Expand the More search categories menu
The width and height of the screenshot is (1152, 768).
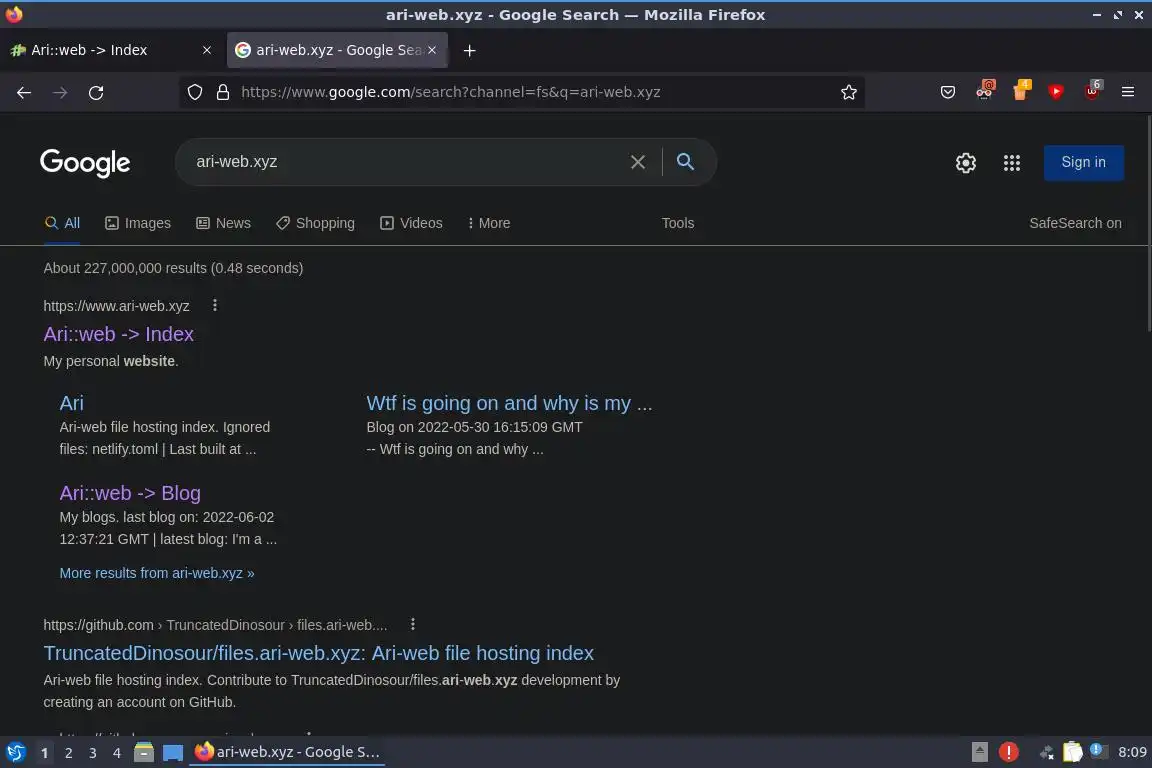(489, 223)
